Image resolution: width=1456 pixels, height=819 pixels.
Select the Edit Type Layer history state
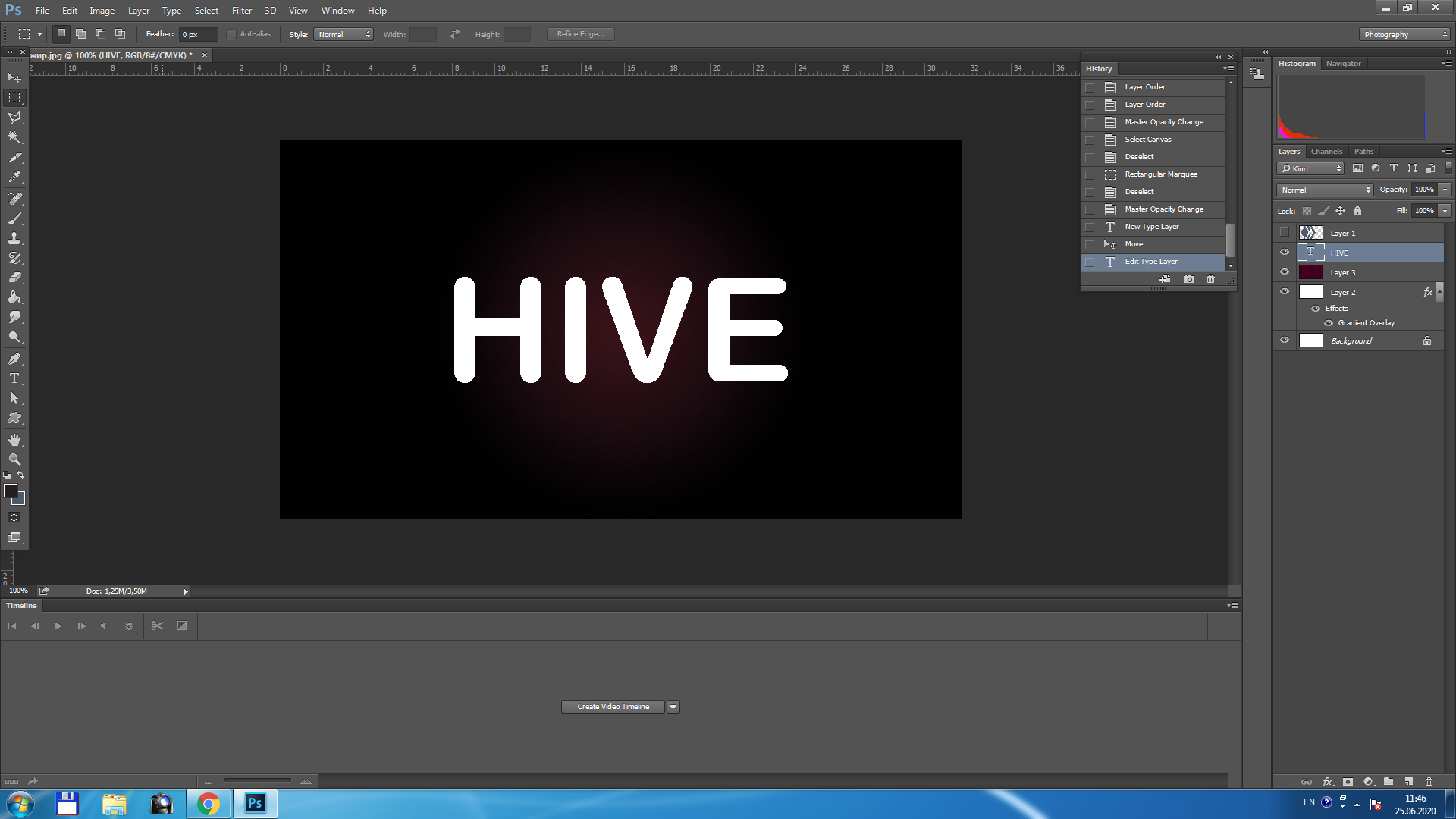click(1153, 262)
